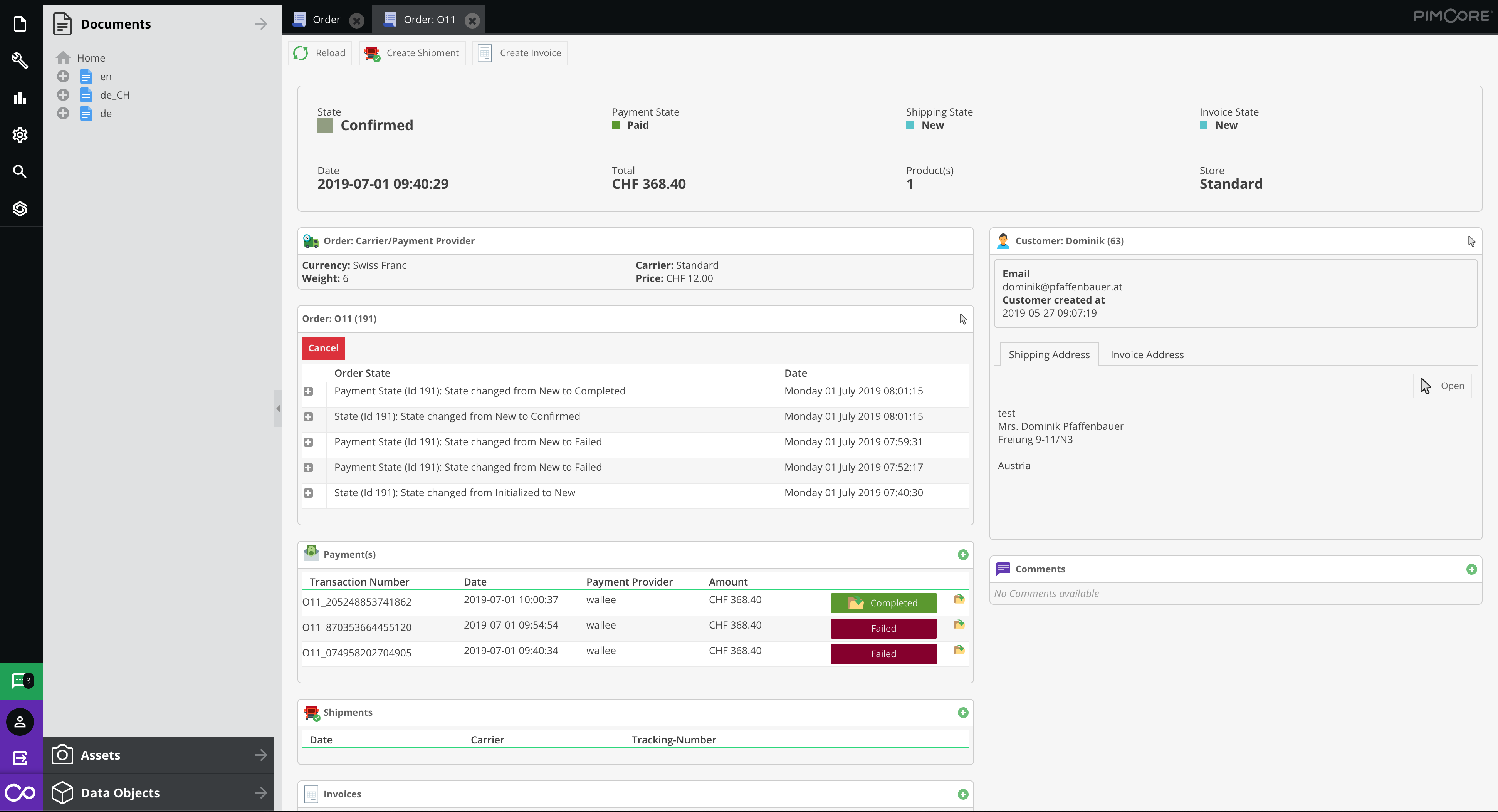Screen dimensions: 1498x812
Task: Open notifications showing 3 unread messages
Action: click(x=20, y=681)
